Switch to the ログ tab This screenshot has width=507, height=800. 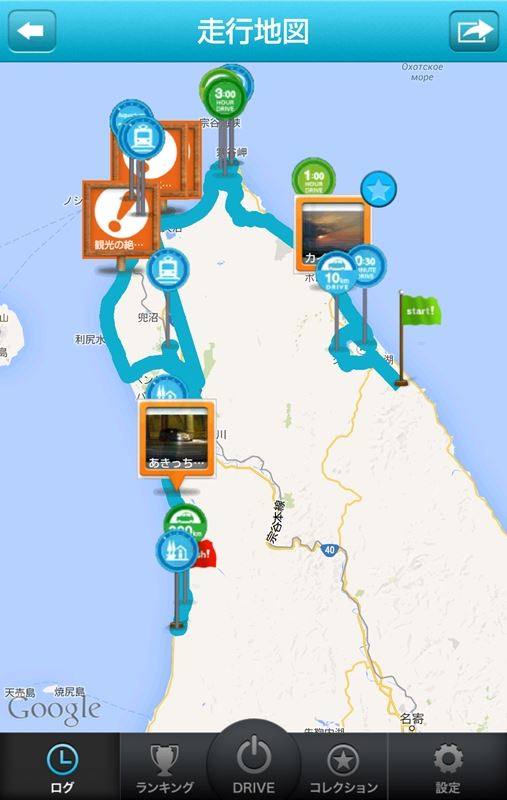pyautogui.click(x=62, y=767)
